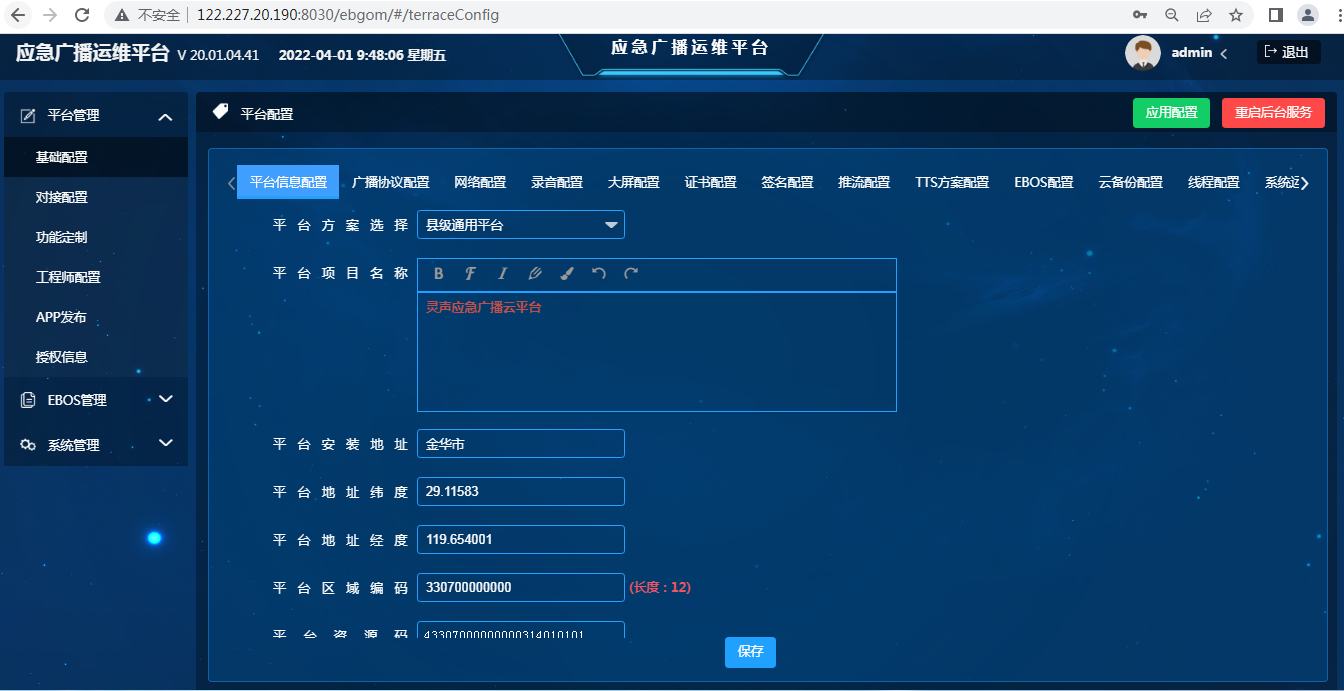Click the background color brush icon
Screen dimensions: 1344x691
pos(567,274)
